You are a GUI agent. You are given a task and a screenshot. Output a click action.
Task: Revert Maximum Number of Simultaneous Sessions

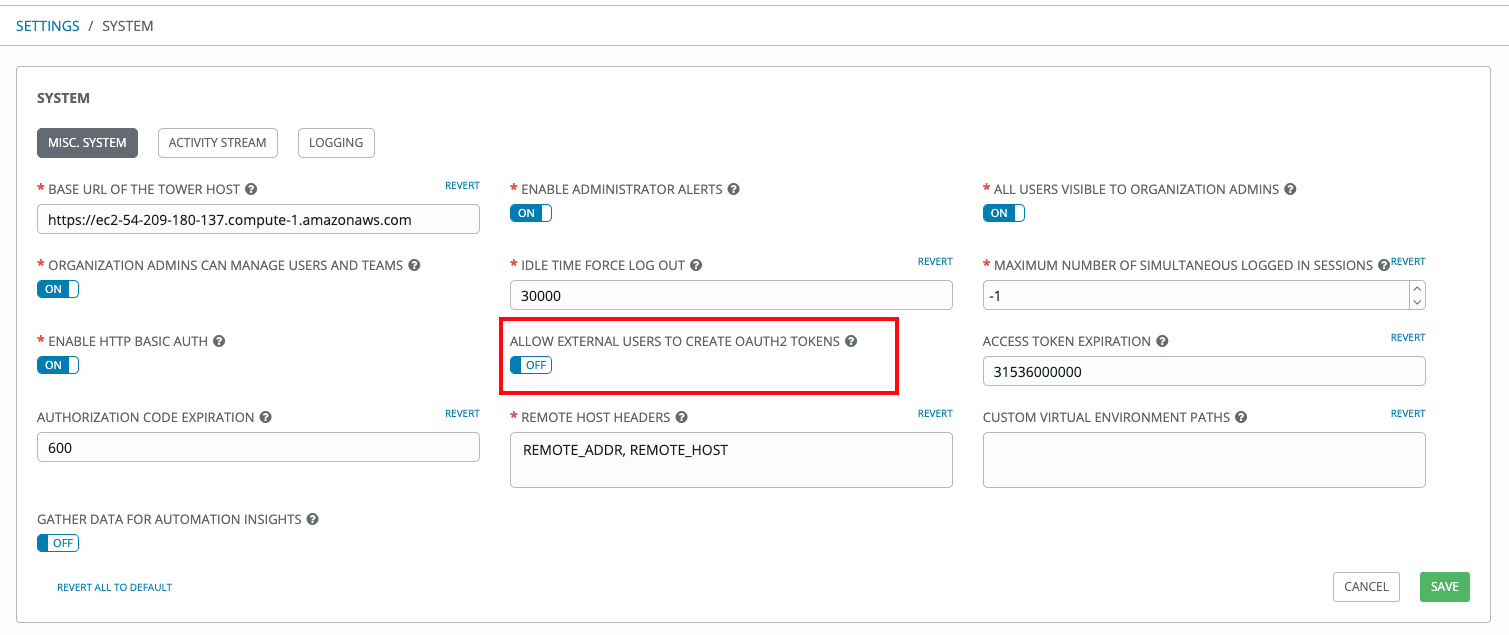[1408, 262]
